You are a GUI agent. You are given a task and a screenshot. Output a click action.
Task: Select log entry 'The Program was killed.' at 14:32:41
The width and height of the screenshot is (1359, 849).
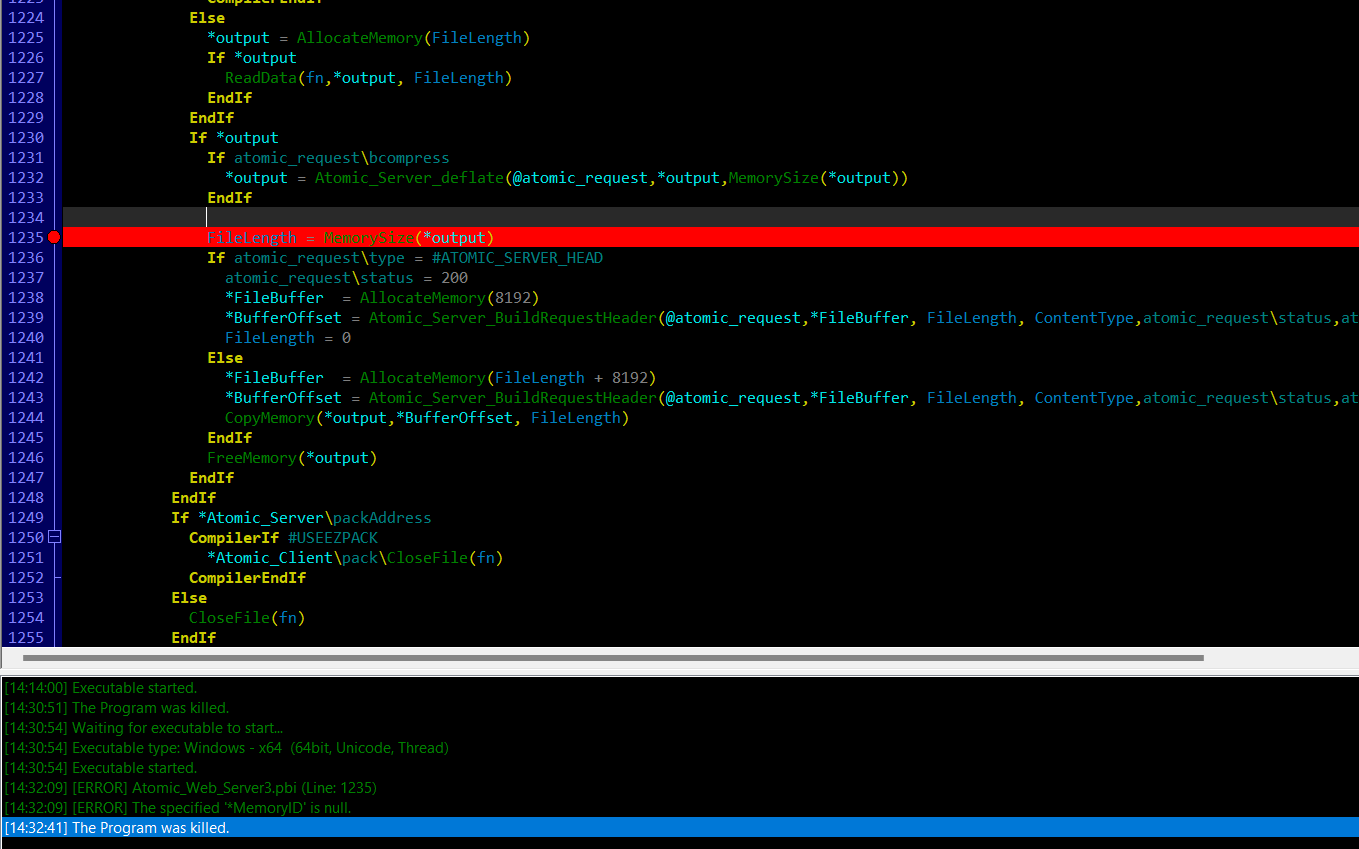pyautogui.click(x=679, y=828)
